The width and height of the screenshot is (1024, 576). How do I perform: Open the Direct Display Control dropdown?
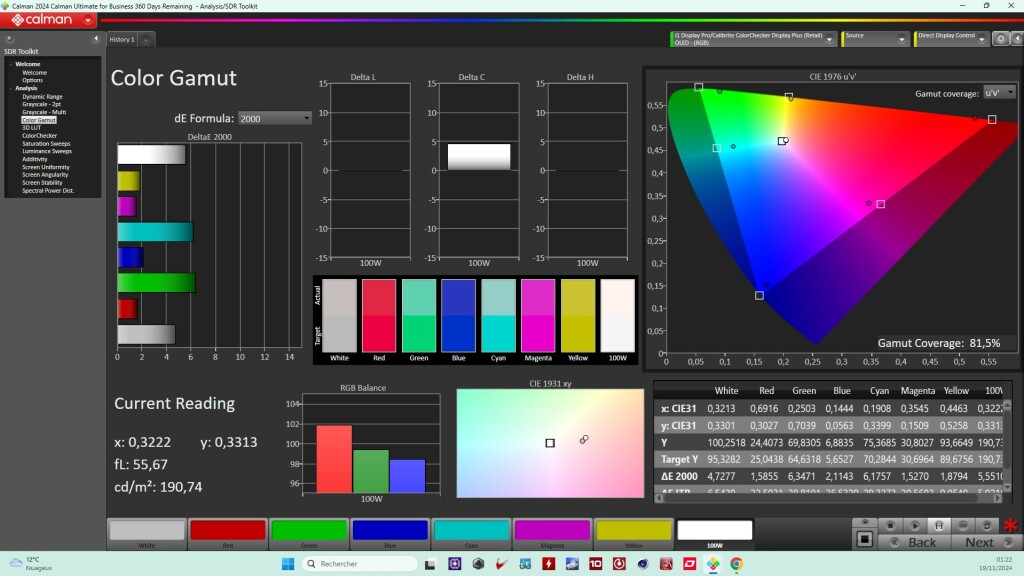point(951,39)
